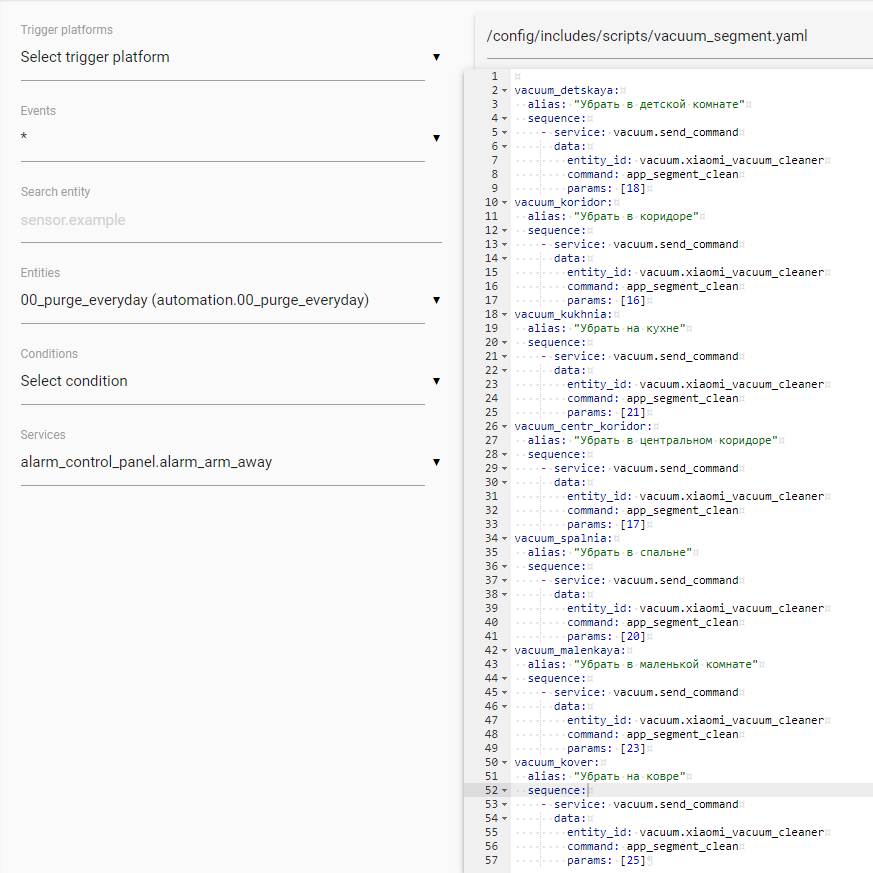Image resolution: width=873 pixels, height=873 pixels.
Task: Open the Events dropdown showing asterisk
Action: [x=230, y=138]
